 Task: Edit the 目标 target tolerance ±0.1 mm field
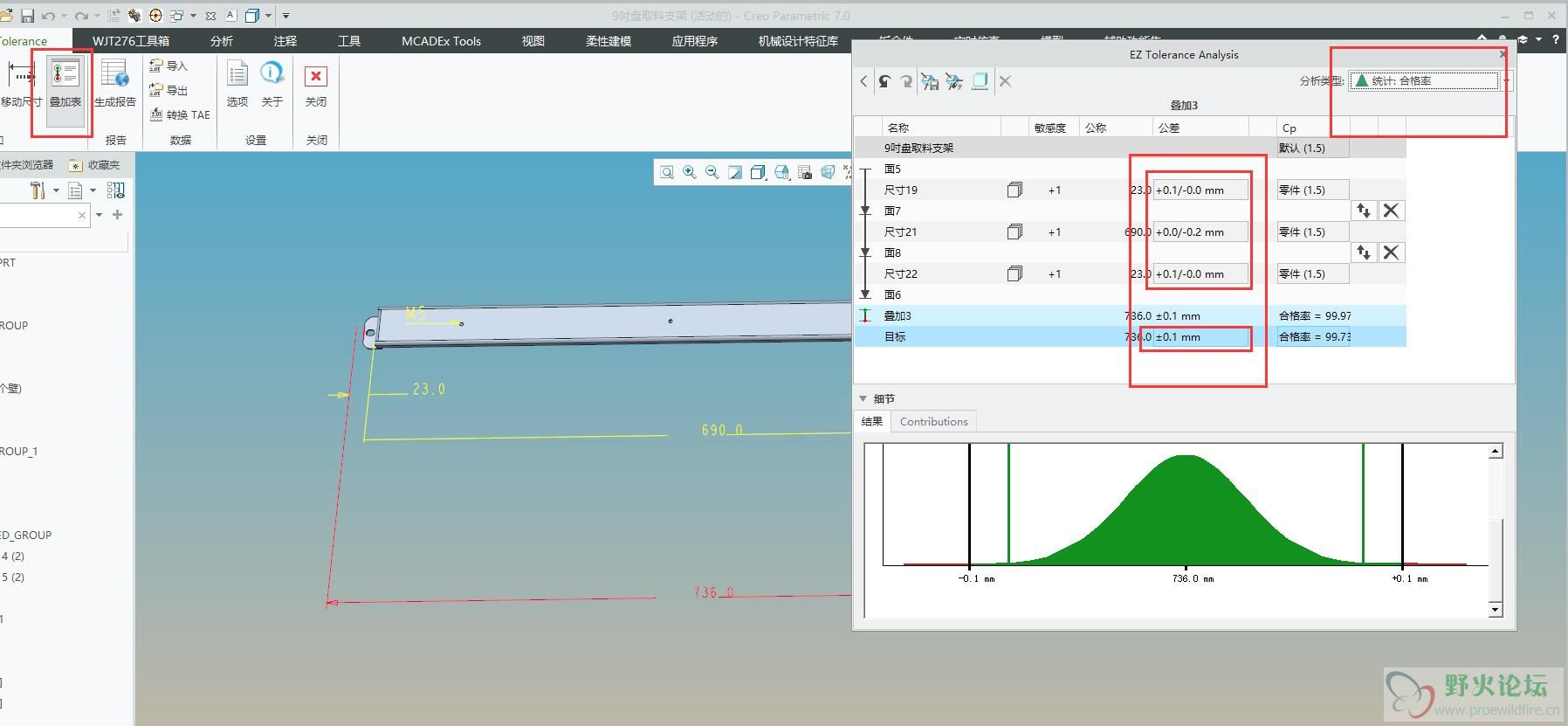point(1200,336)
